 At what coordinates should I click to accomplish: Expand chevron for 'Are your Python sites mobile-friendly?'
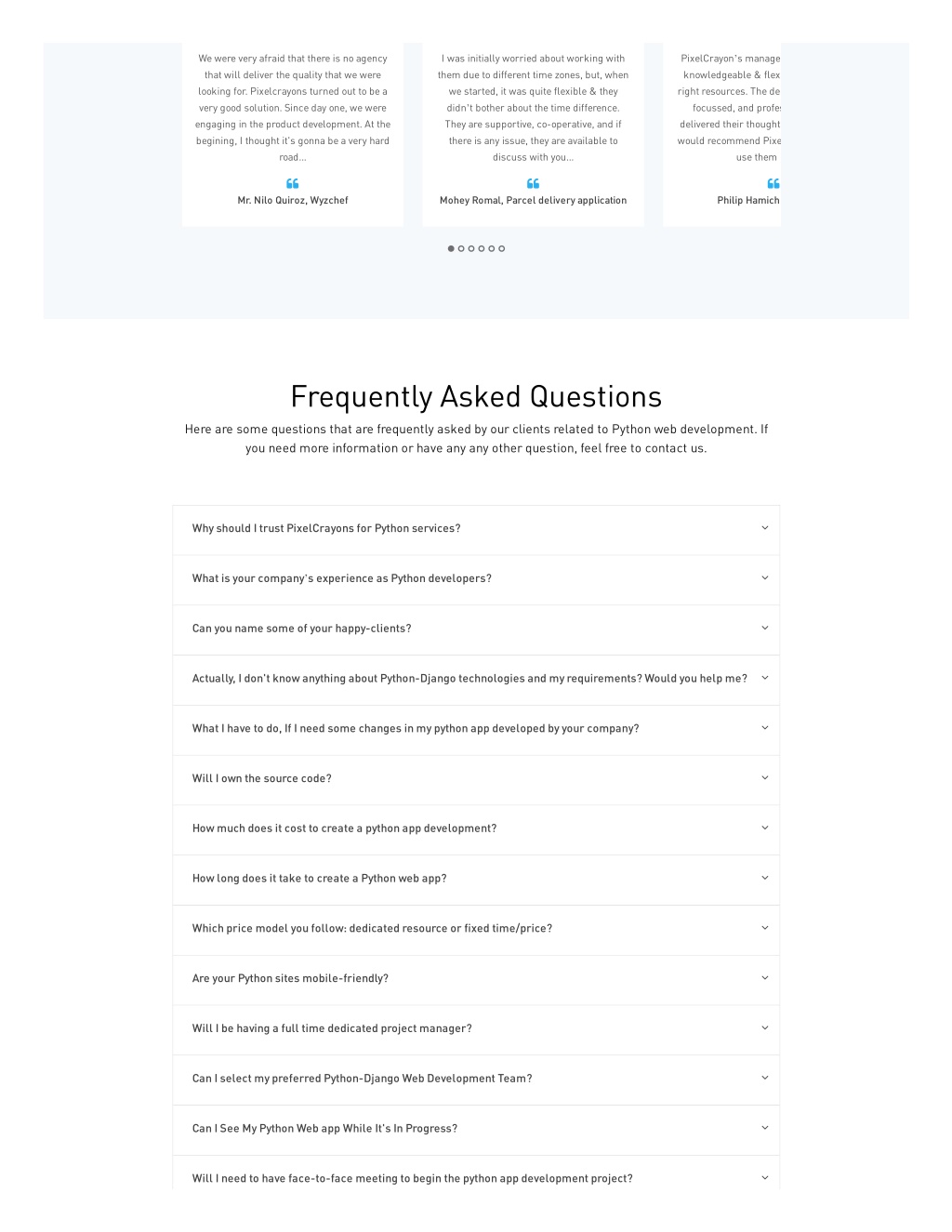pos(765,978)
